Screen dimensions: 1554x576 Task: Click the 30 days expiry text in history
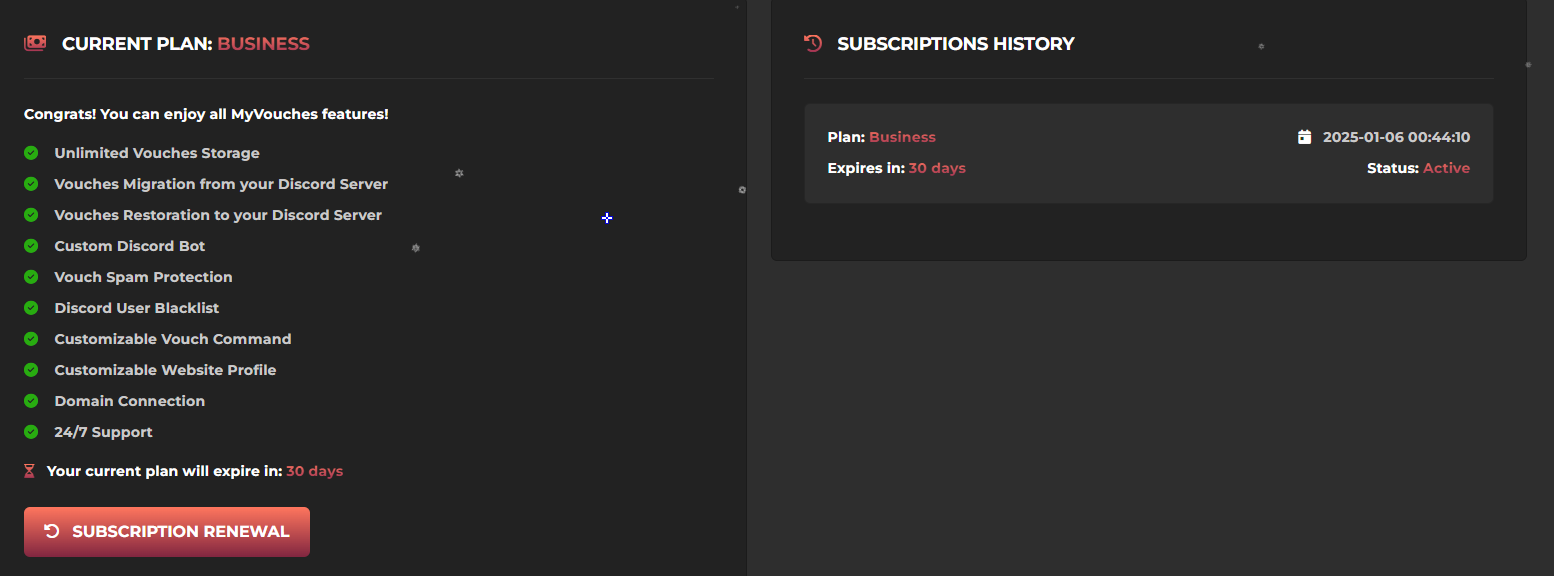937,168
